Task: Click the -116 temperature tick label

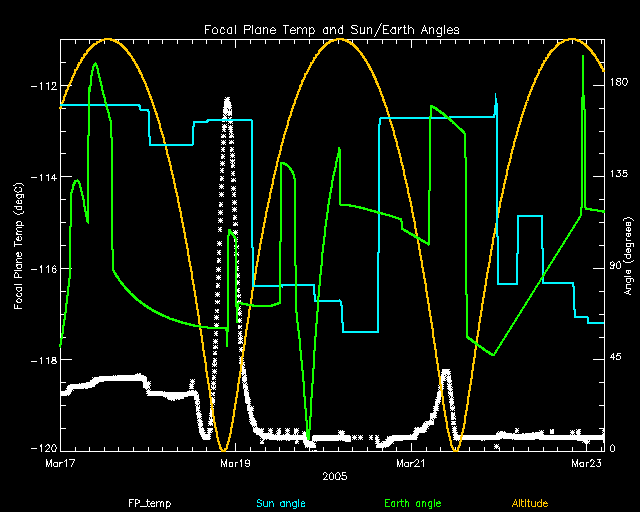Action: coord(44,269)
